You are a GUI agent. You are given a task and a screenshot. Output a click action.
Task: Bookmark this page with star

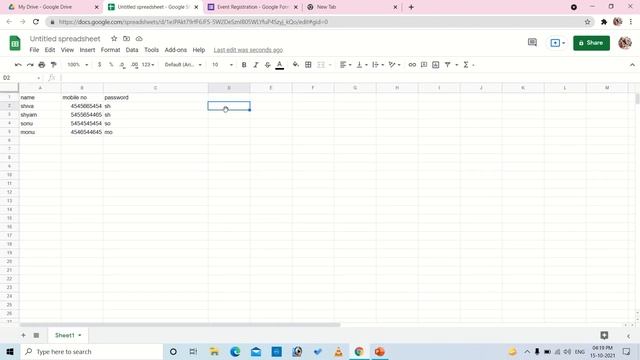coord(587,22)
